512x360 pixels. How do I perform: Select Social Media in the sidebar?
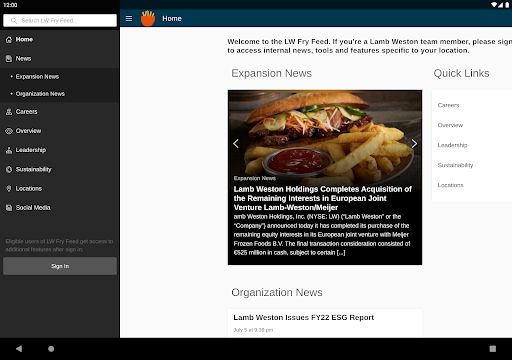point(60,208)
